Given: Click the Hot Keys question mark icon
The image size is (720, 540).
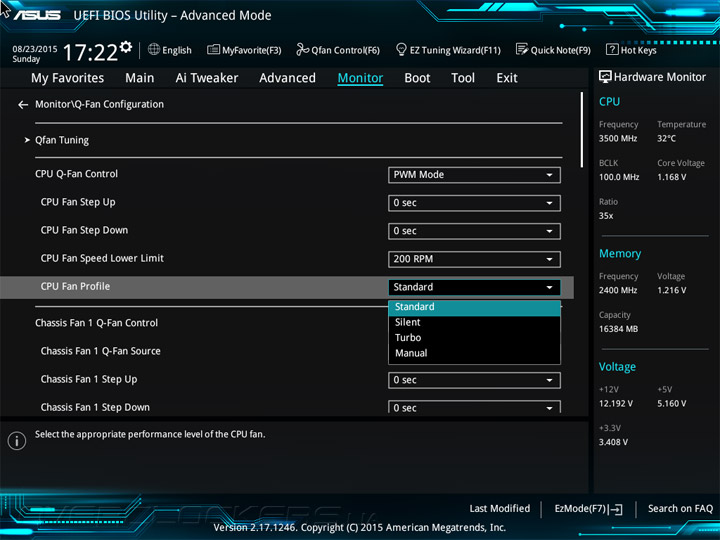Looking at the screenshot, I should (612, 49).
